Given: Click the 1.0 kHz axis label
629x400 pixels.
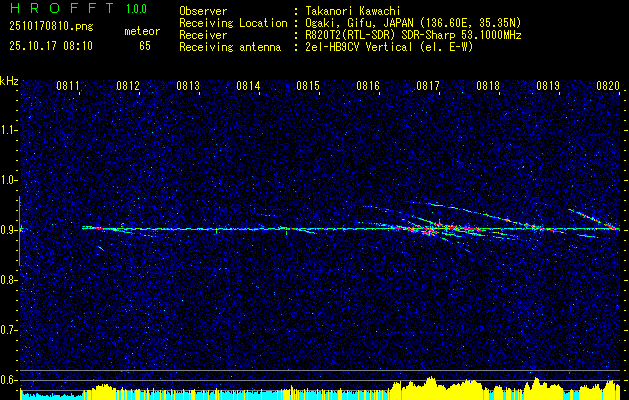Looking at the screenshot, I should click(9, 180).
